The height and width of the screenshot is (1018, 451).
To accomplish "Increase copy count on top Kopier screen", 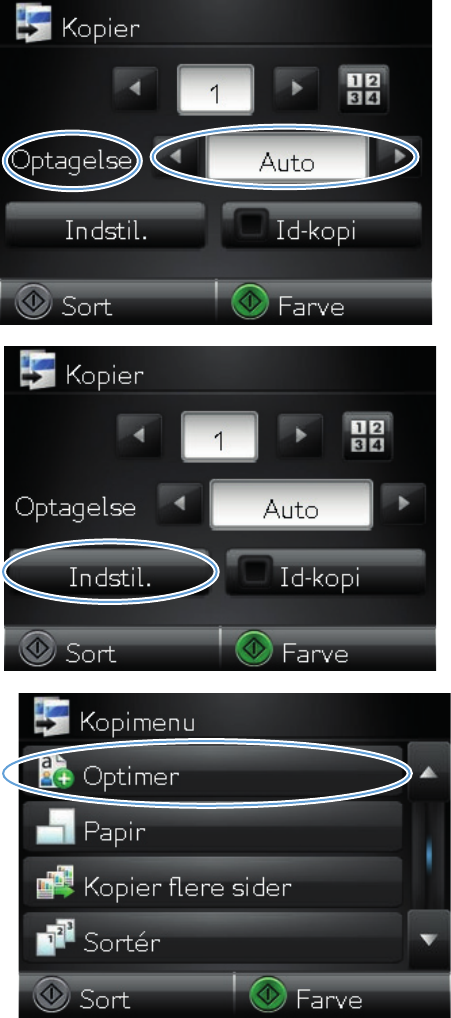I will click(x=295, y=89).
